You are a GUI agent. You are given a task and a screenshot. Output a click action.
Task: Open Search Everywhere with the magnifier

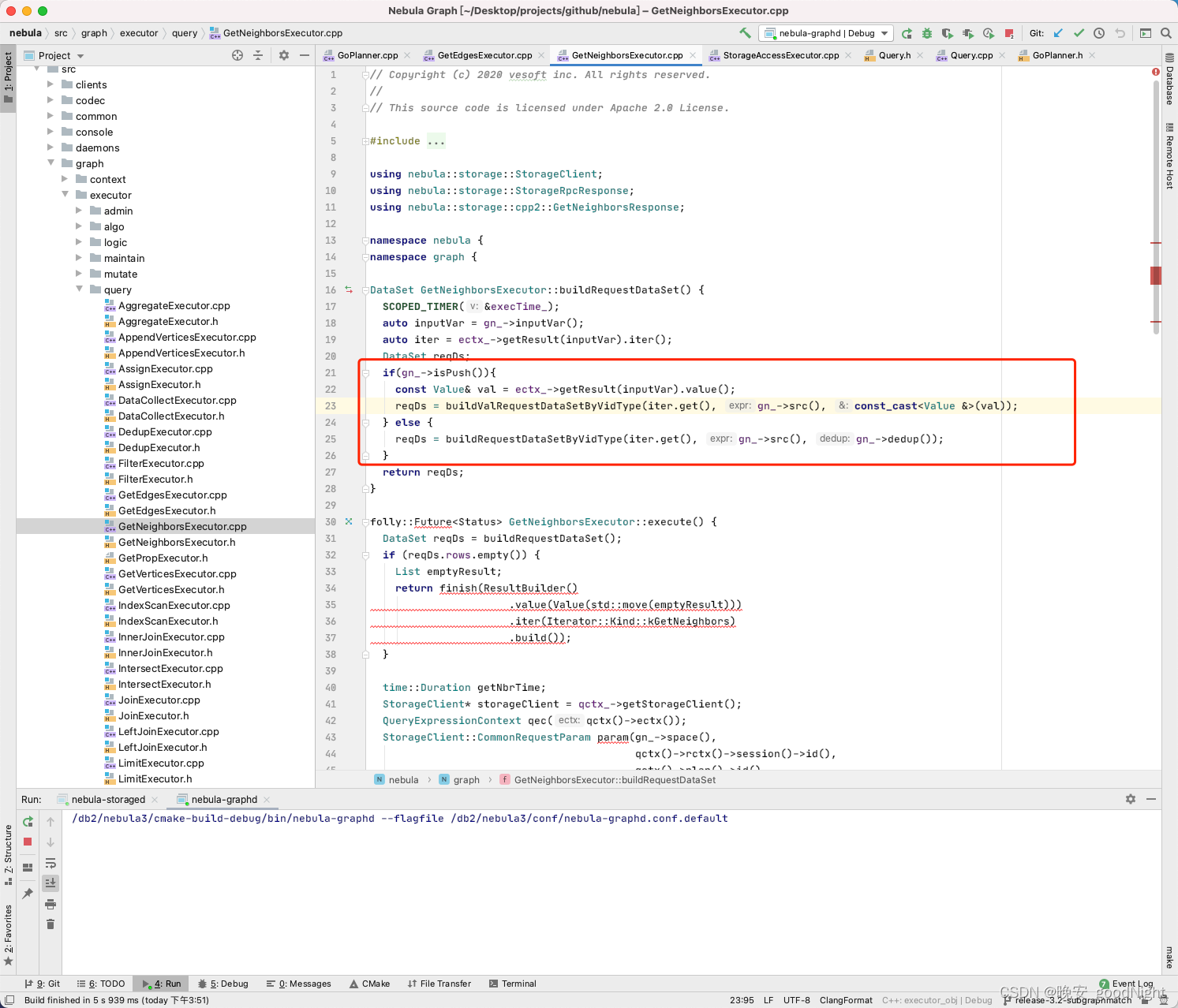point(1166,33)
